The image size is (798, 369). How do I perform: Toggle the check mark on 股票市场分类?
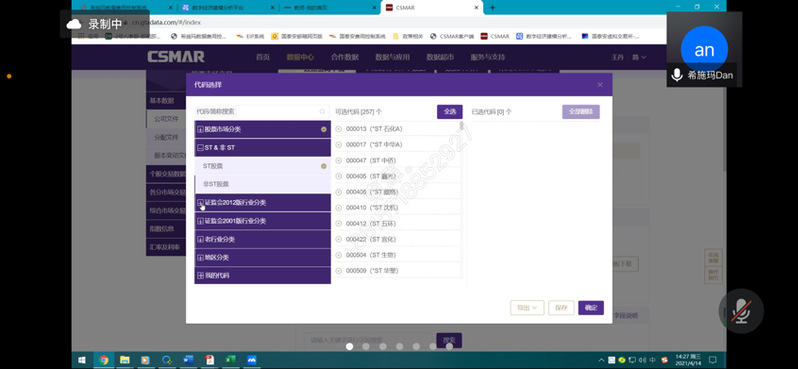[x=324, y=129]
